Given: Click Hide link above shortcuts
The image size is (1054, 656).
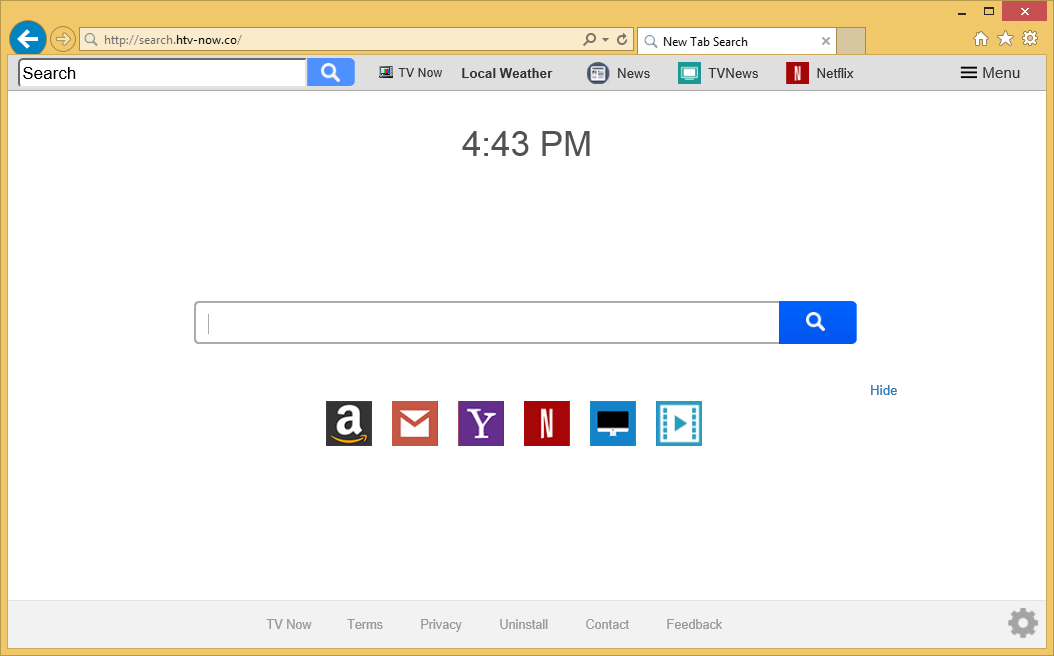Looking at the screenshot, I should click(883, 391).
